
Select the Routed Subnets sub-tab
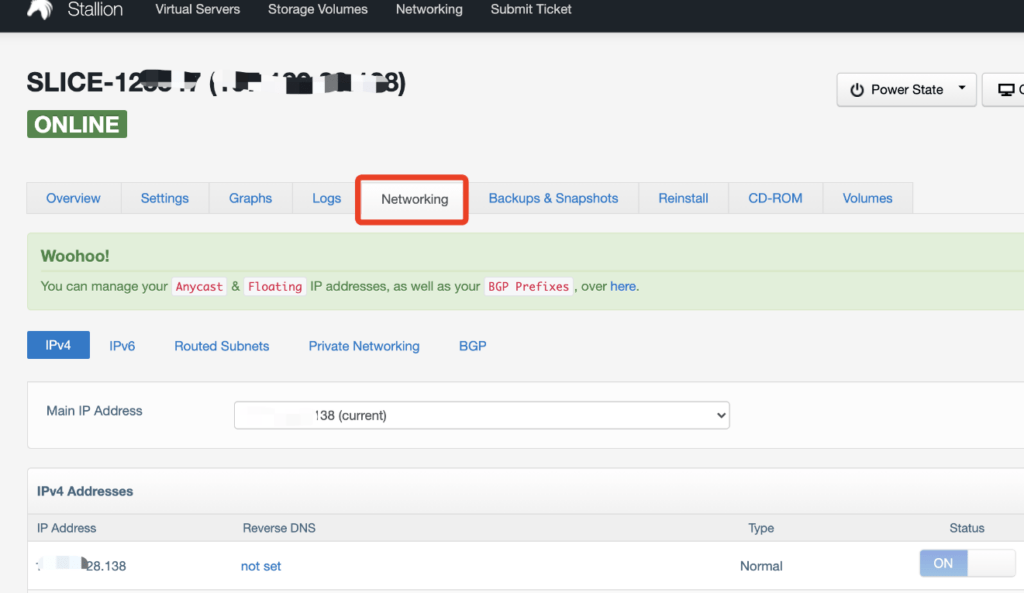pos(221,346)
